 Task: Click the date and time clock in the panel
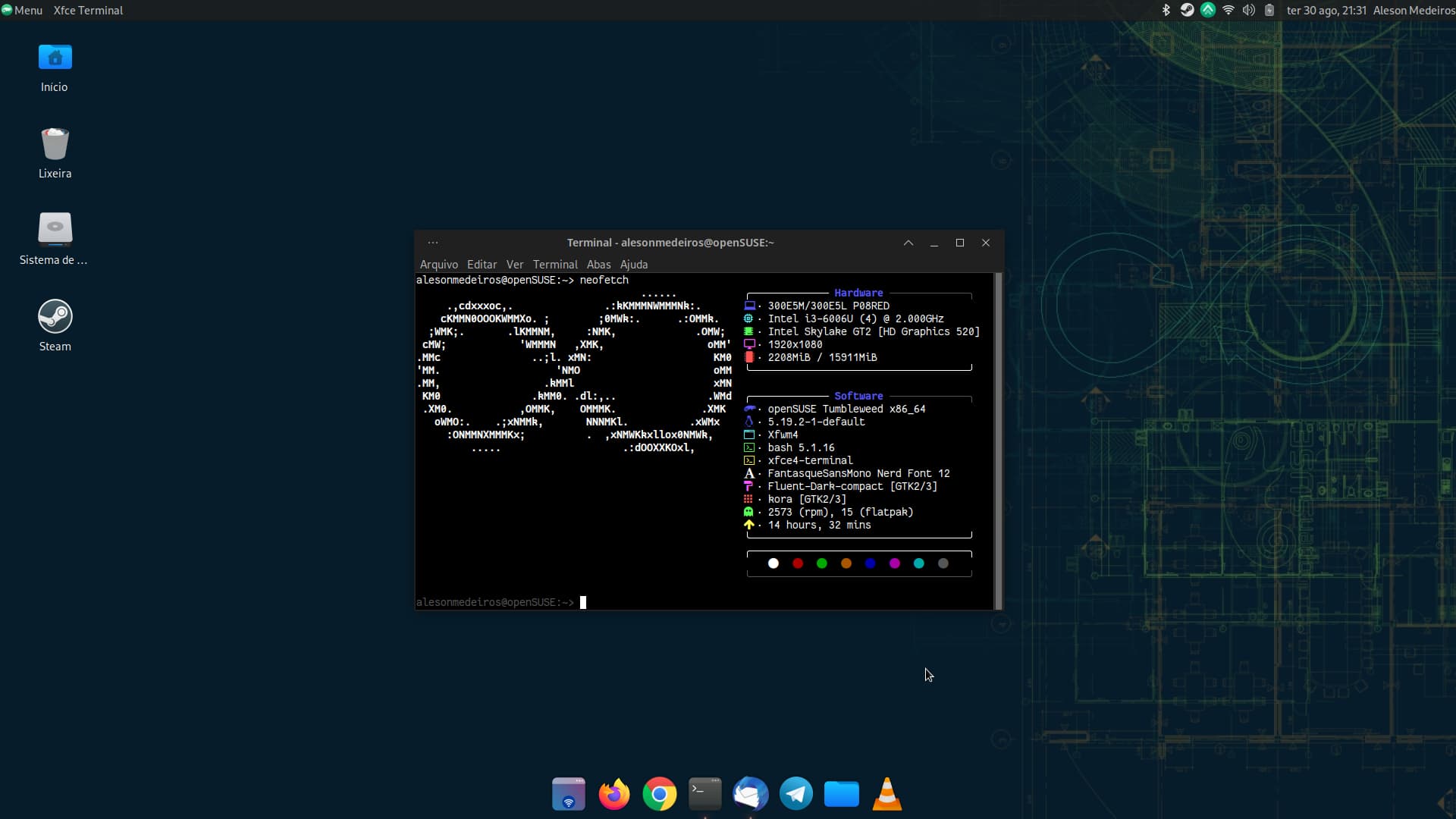click(1326, 10)
